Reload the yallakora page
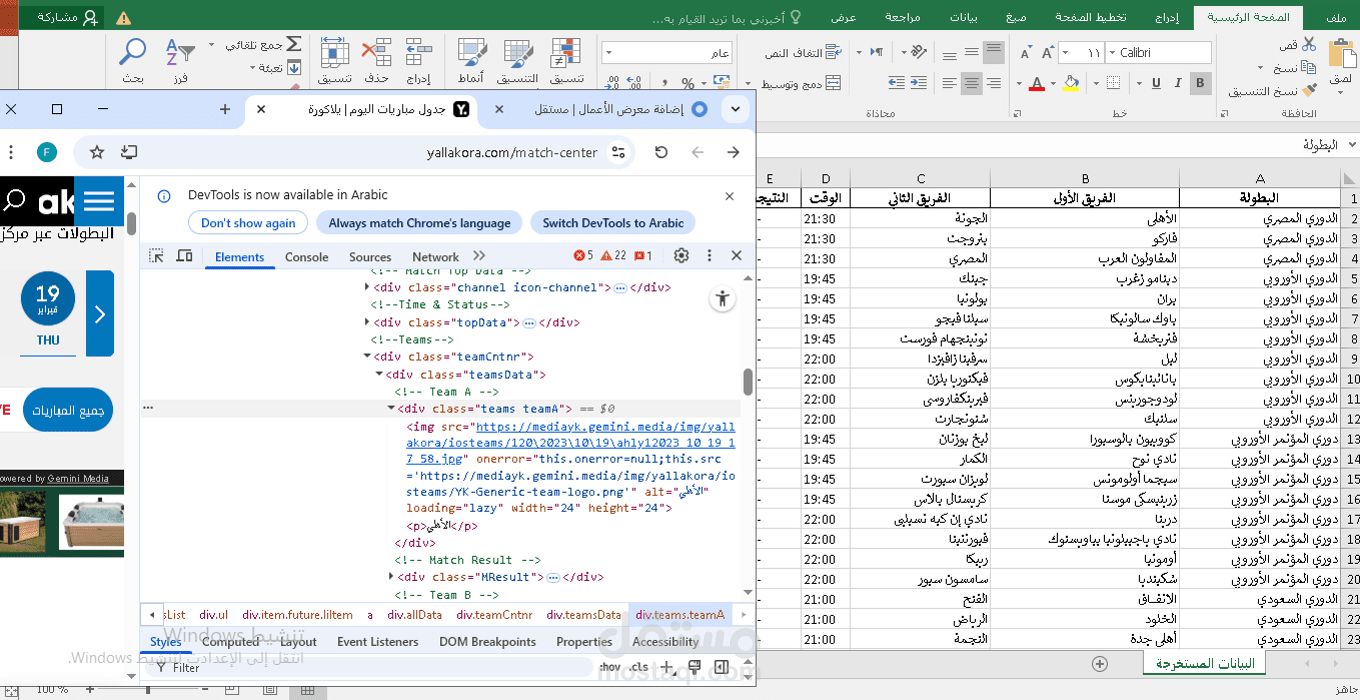The image size is (1360, 700). (x=661, y=152)
